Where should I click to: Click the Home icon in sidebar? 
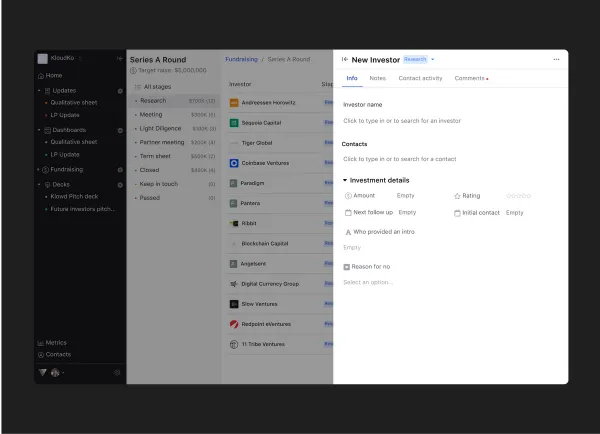(x=41, y=76)
